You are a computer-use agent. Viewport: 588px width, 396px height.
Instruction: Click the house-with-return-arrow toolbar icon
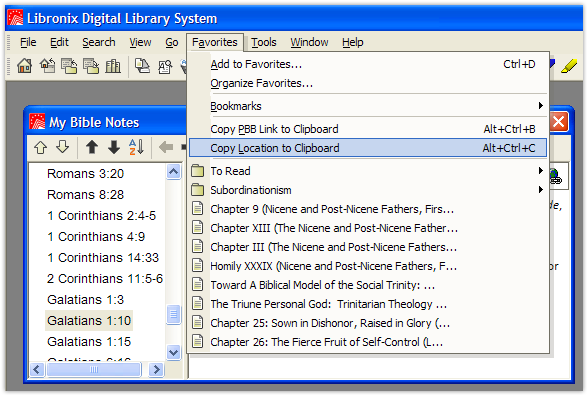tap(48, 66)
